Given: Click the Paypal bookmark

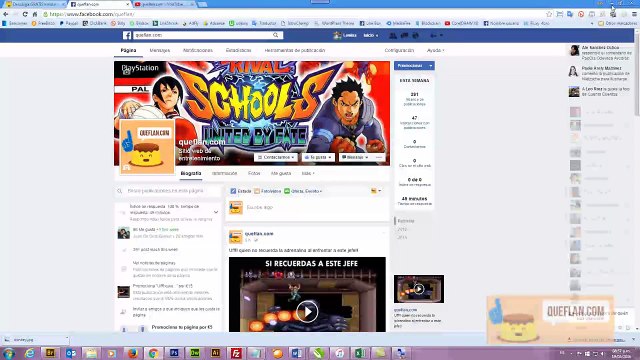Looking at the screenshot, I should [x=69, y=23].
